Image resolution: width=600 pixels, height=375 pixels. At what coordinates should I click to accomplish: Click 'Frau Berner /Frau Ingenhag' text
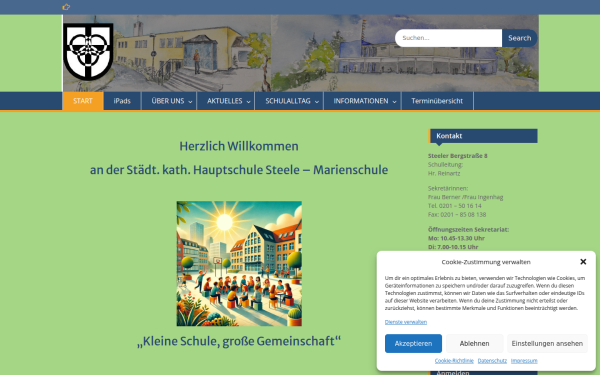465,197
